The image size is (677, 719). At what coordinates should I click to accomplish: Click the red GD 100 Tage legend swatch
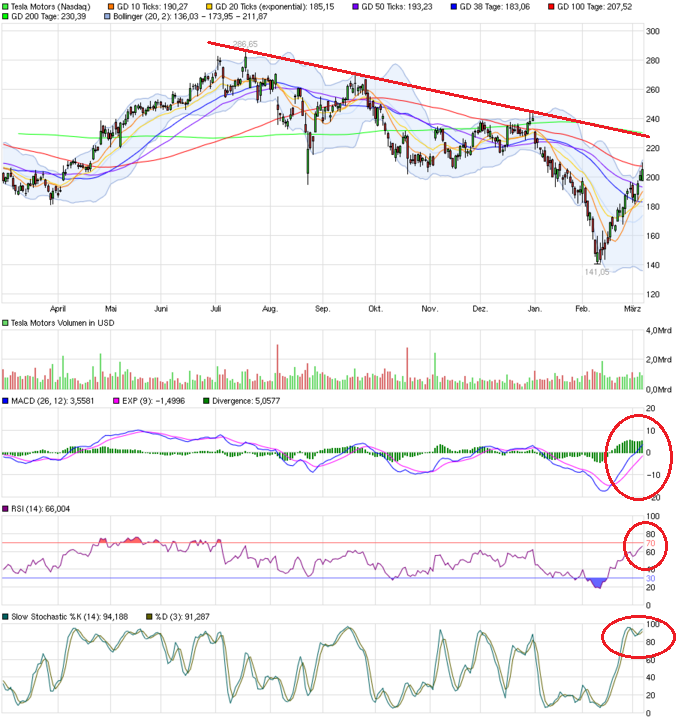(x=551, y=7)
